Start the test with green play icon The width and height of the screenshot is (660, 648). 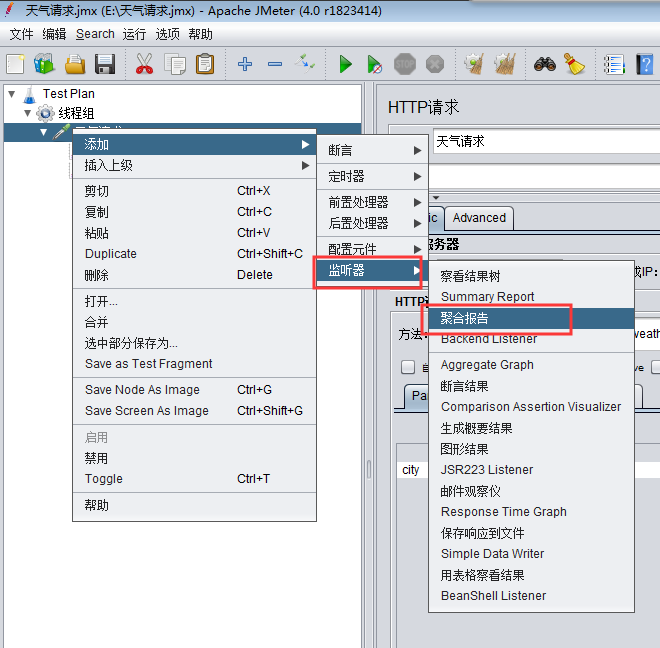tap(346, 64)
